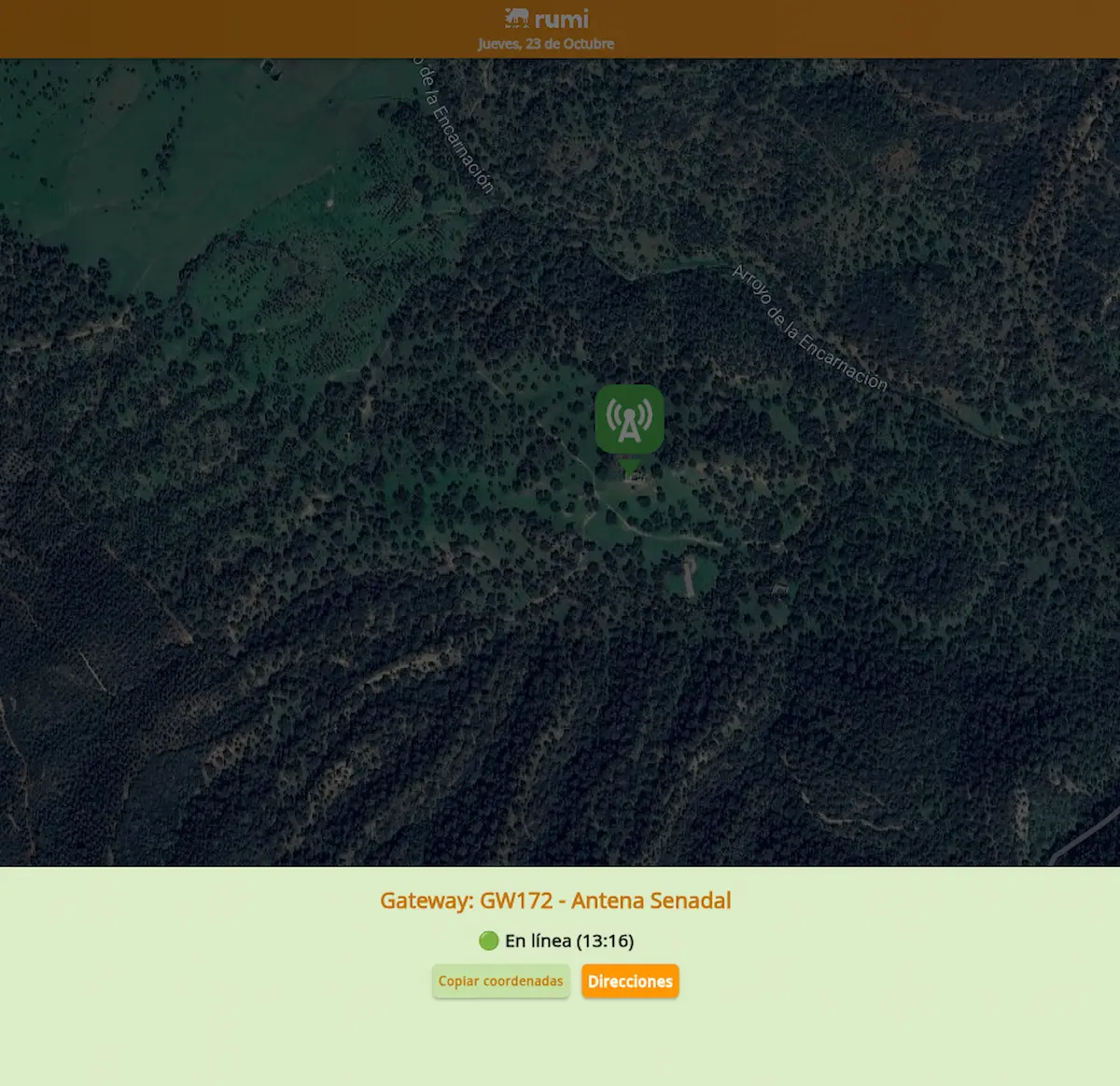
Task: Click the olive grove rows left of marker
Action: (x=280, y=299)
